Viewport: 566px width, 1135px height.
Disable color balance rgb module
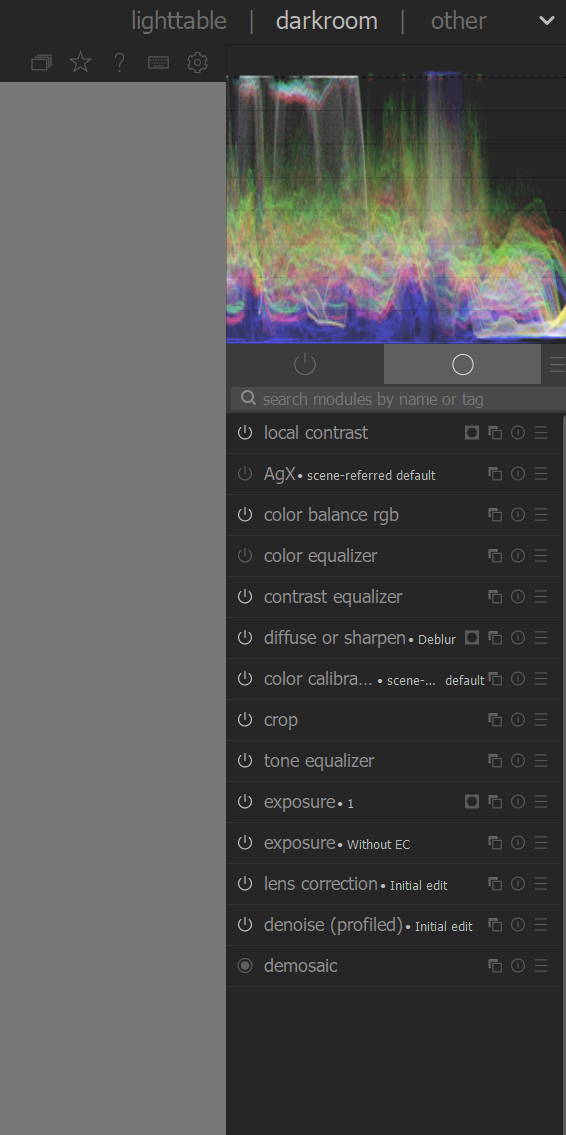click(x=245, y=515)
